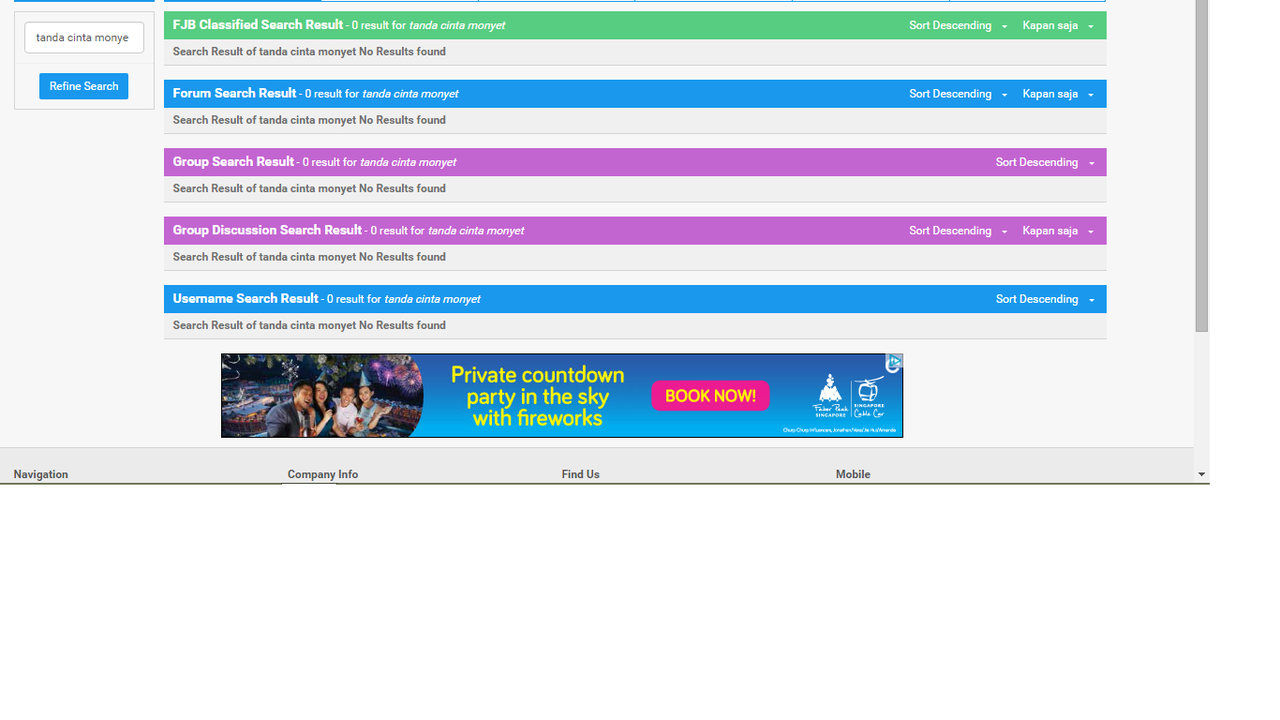
Task: Click the Group Search Result heading
Action: click(x=233, y=161)
